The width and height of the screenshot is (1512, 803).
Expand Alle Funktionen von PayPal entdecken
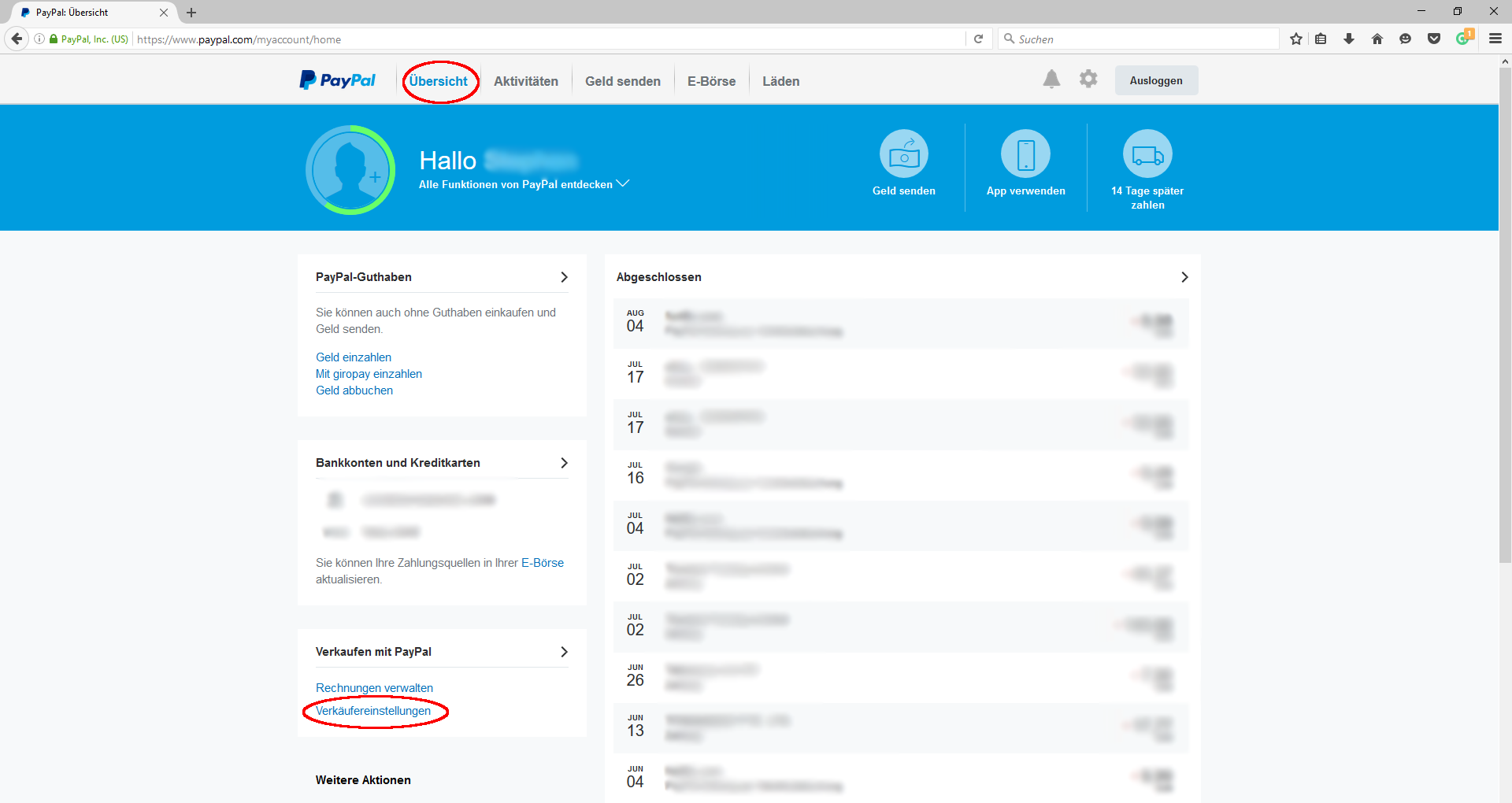tap(622, 183)
